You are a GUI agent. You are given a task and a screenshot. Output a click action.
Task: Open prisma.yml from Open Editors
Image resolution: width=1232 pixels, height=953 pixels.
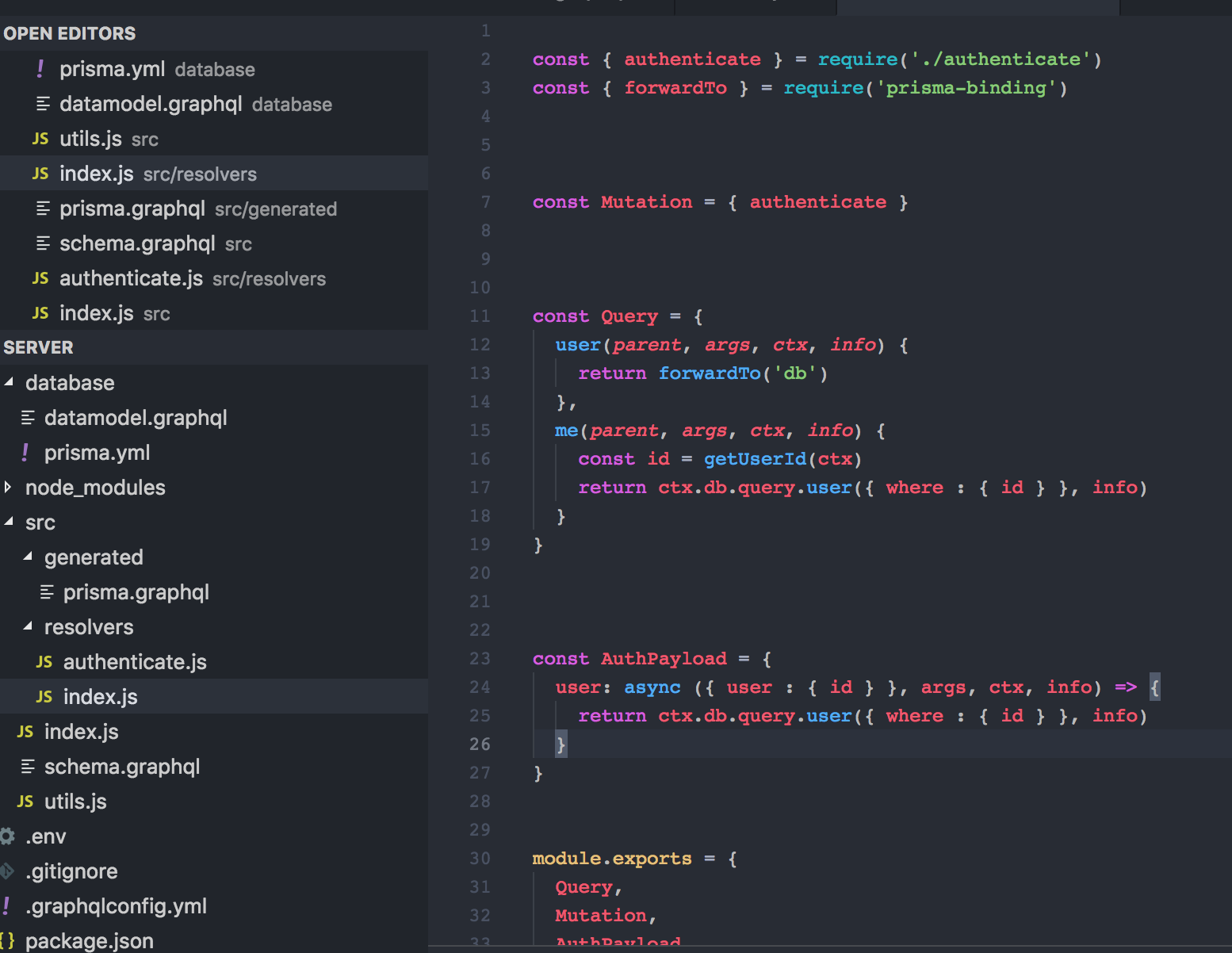pyautogui.click(x=113, y=68)
